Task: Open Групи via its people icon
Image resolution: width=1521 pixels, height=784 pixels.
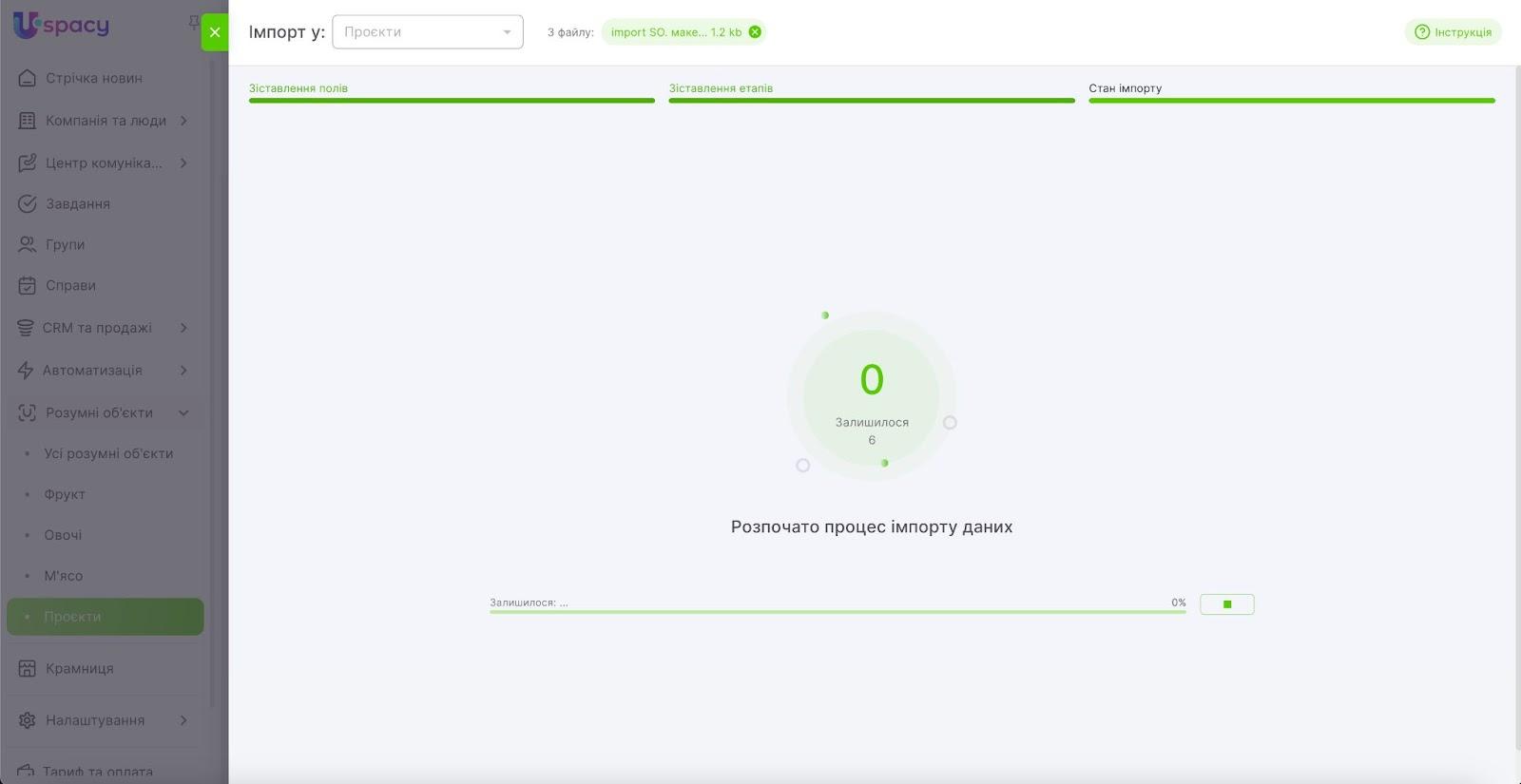Action: (28, 244)
